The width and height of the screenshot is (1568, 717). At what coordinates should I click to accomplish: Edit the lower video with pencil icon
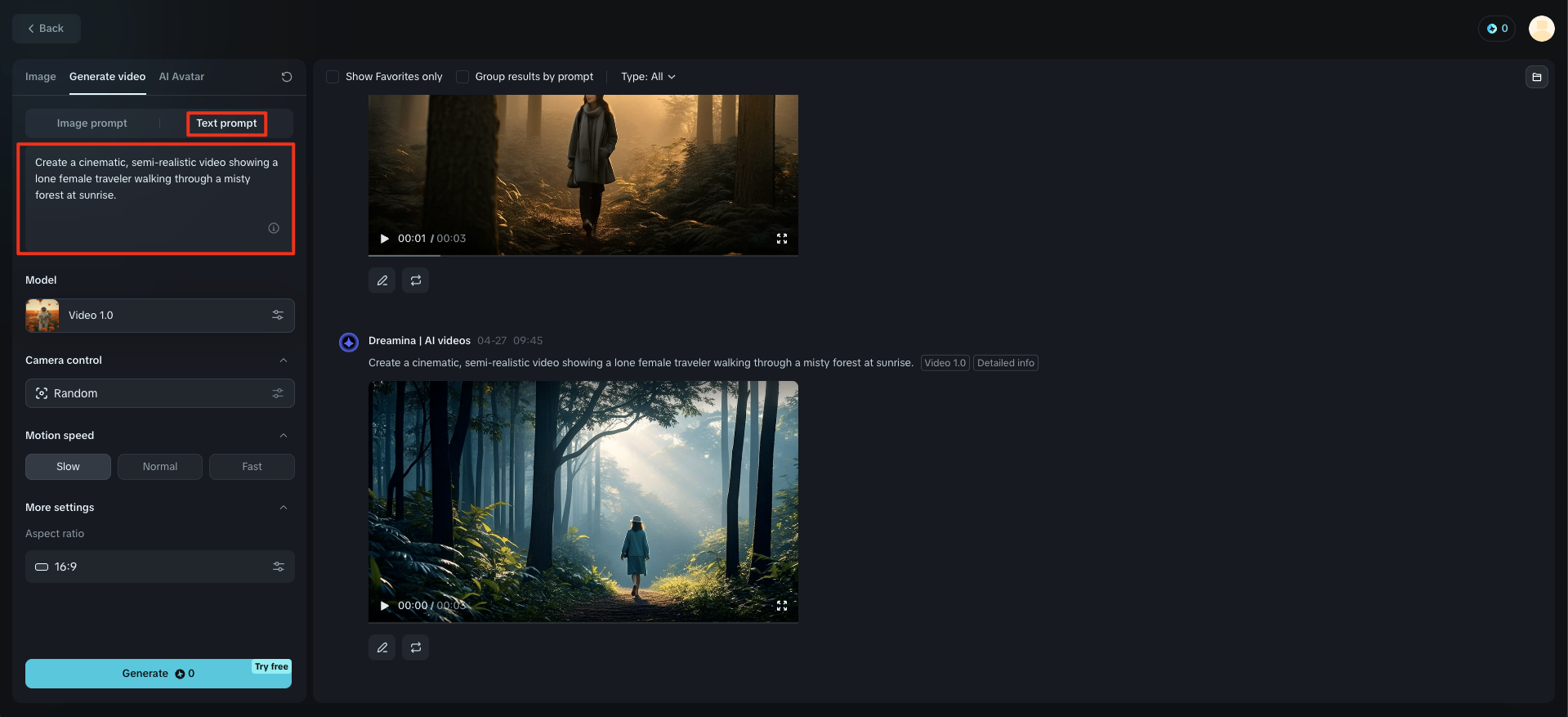[x=382, y=648]
